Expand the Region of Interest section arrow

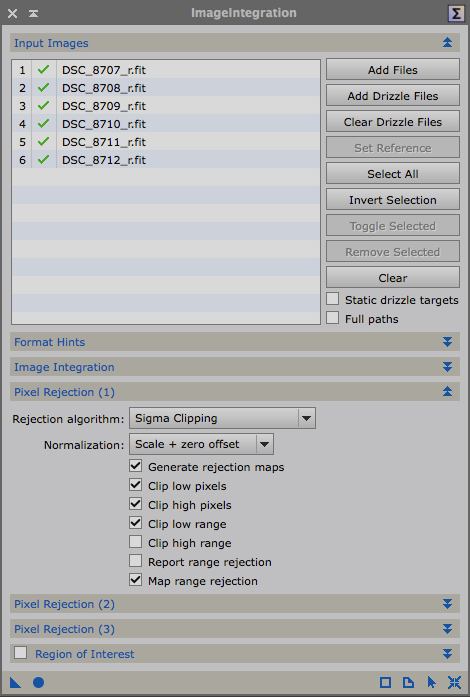pyautogui.click(x=447, y=654)
